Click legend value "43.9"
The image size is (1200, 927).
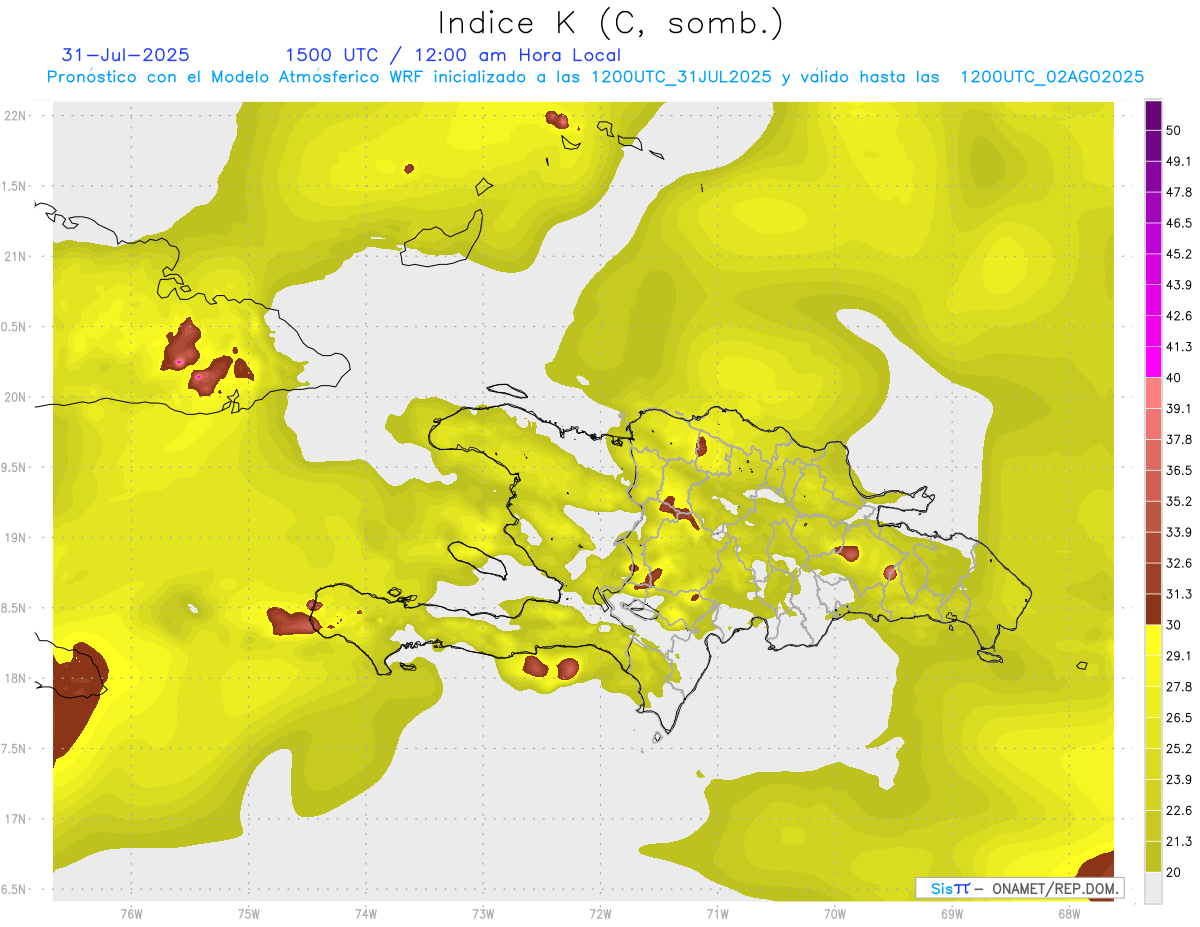(x=1179, y=285)
